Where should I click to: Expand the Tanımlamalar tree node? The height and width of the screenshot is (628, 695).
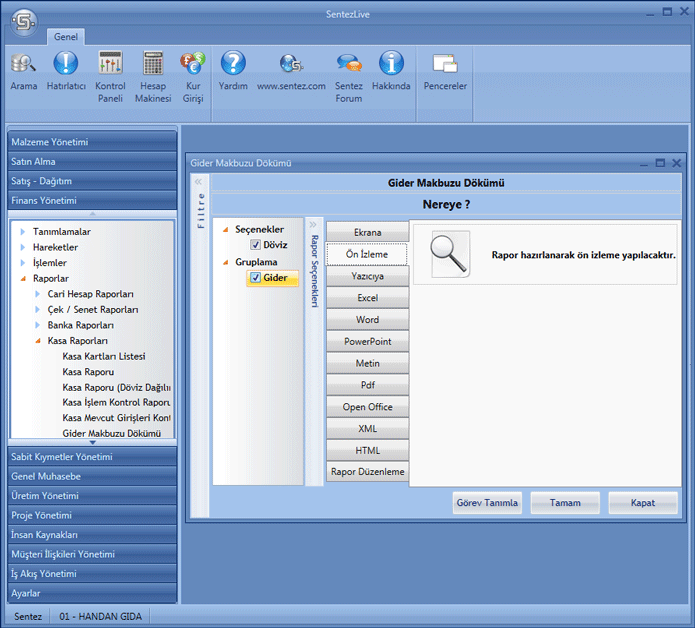pyautogui.click(x=23, y=231)
